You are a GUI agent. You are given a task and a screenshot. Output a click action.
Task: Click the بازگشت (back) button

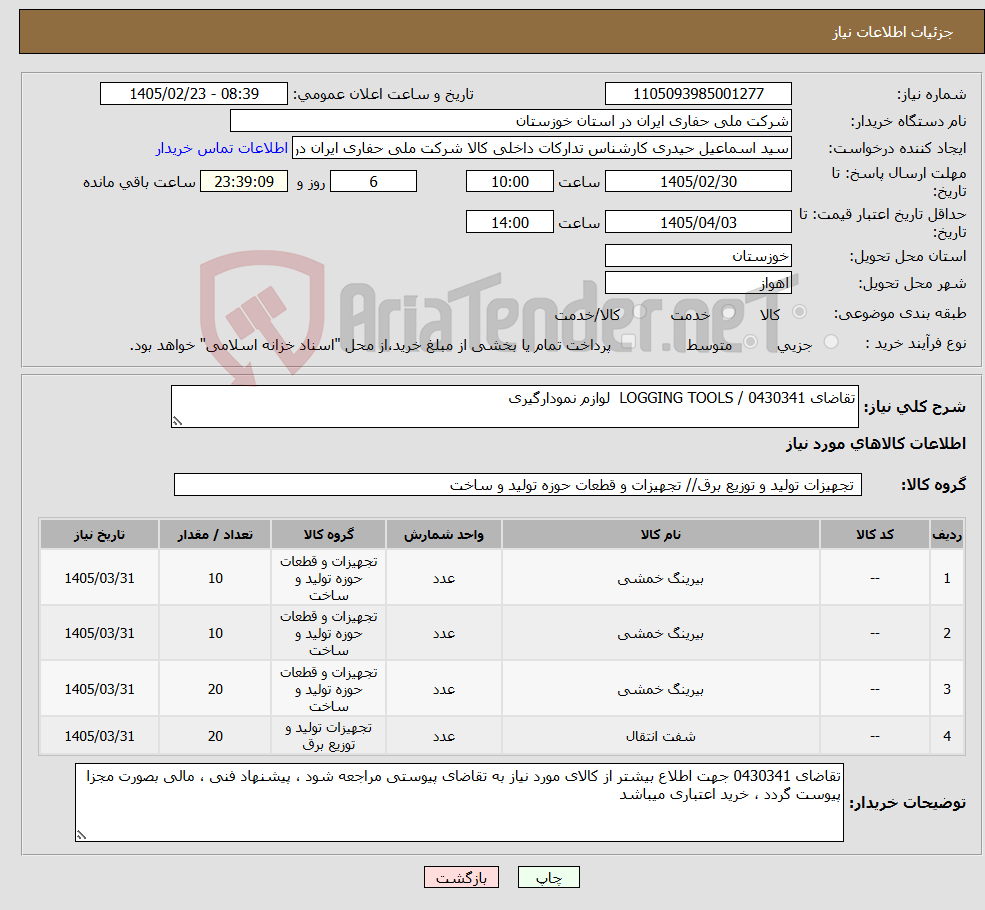click(461, 877)
